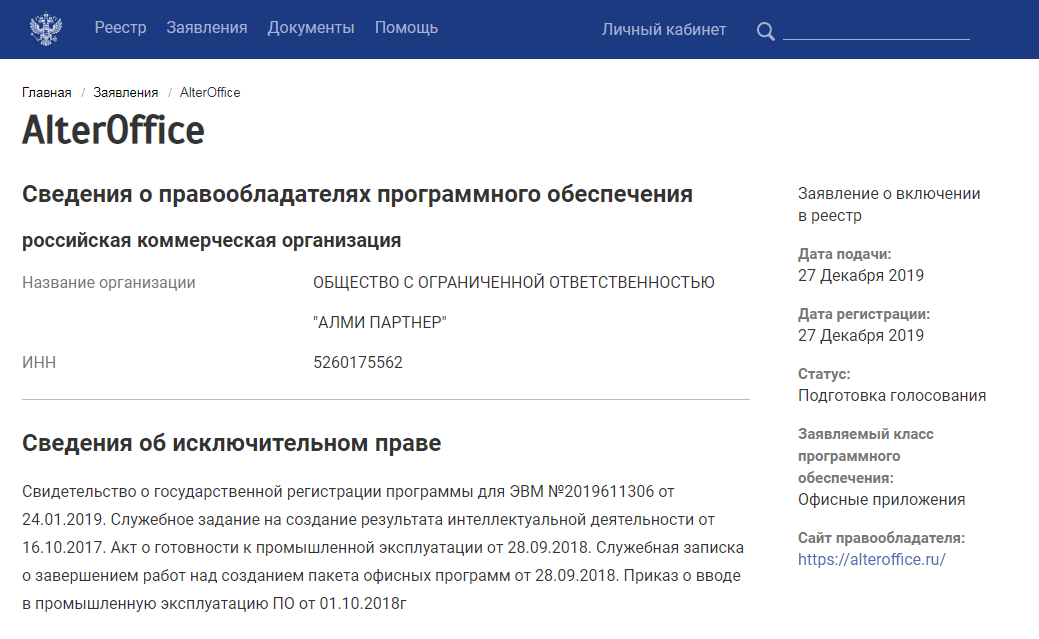The height and width of the screenshot is (639, 1039).
Task: Click the ОБЩЕСТВО С ОГРАНИЧЕННОЙ ОТВЕТСТВЕННОСТЬЮ text
Action: pyautogui.click(x=514, y=282)
